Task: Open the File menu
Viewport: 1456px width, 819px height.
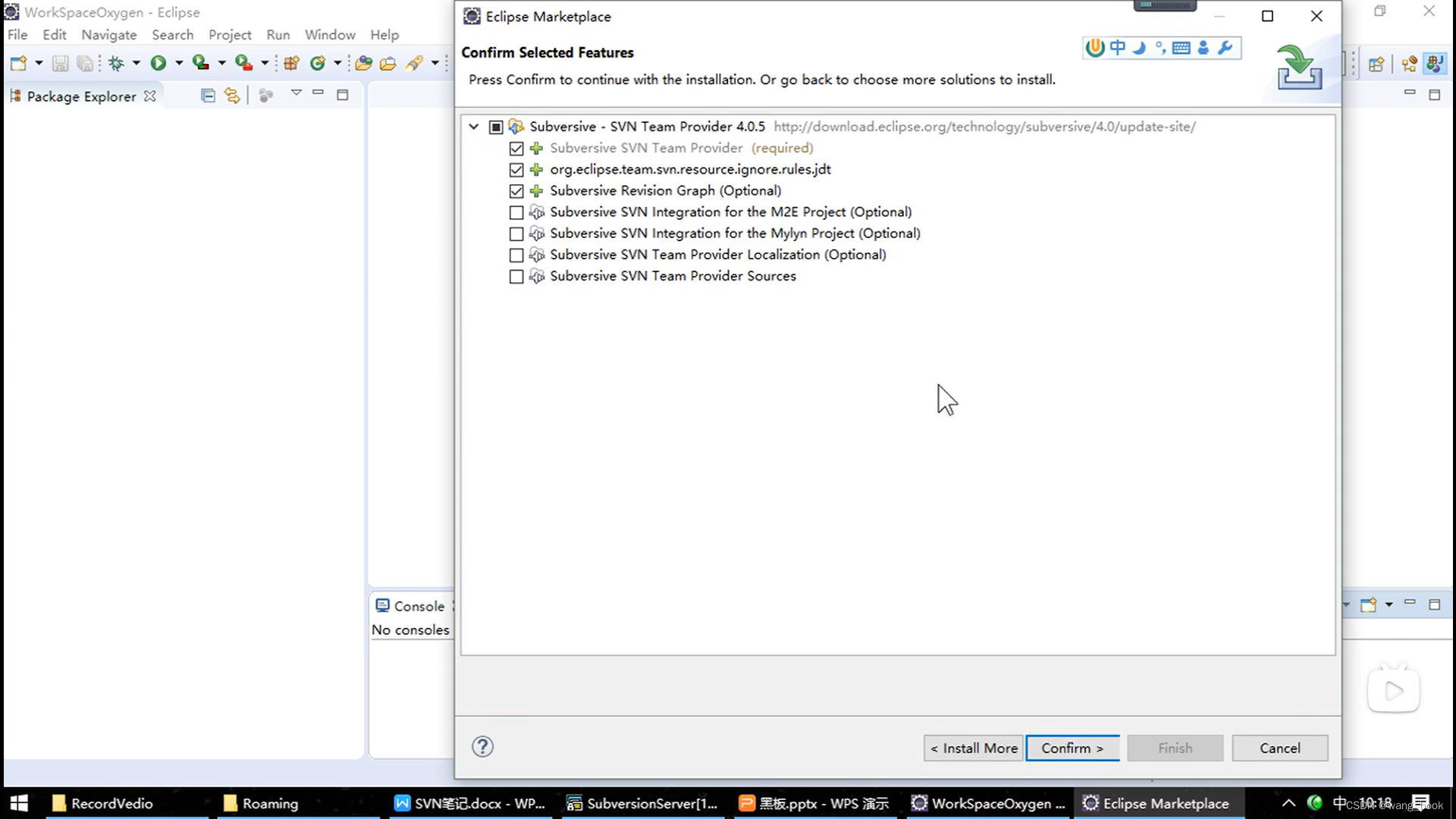Action: [x=17, y=35]
